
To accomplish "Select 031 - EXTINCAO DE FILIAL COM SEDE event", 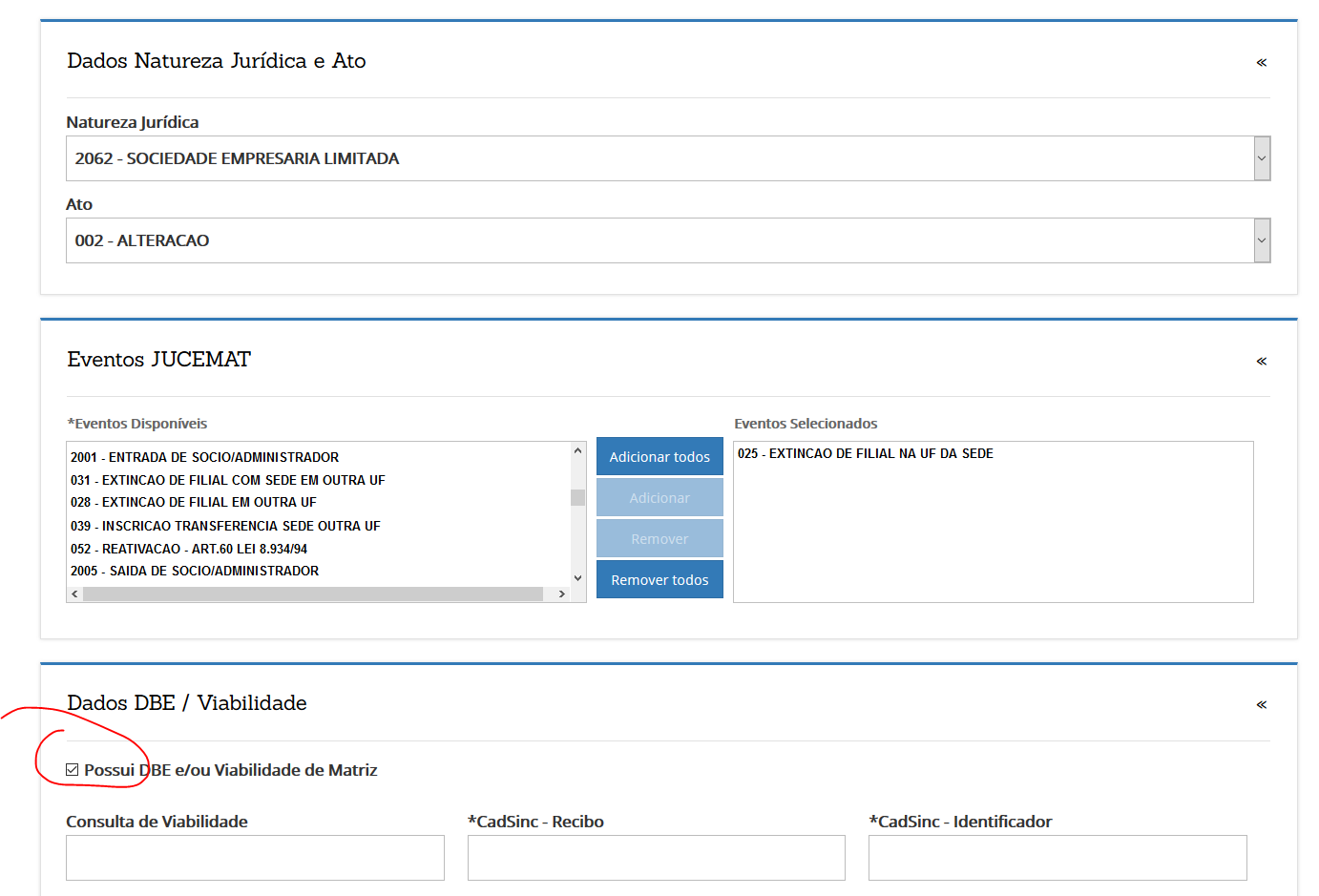I will (227, 480).
